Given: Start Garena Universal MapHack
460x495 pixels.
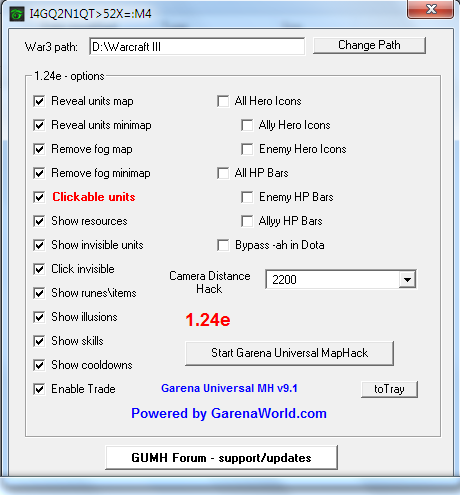Looking at the screenshot, I should tap(289, 353).
